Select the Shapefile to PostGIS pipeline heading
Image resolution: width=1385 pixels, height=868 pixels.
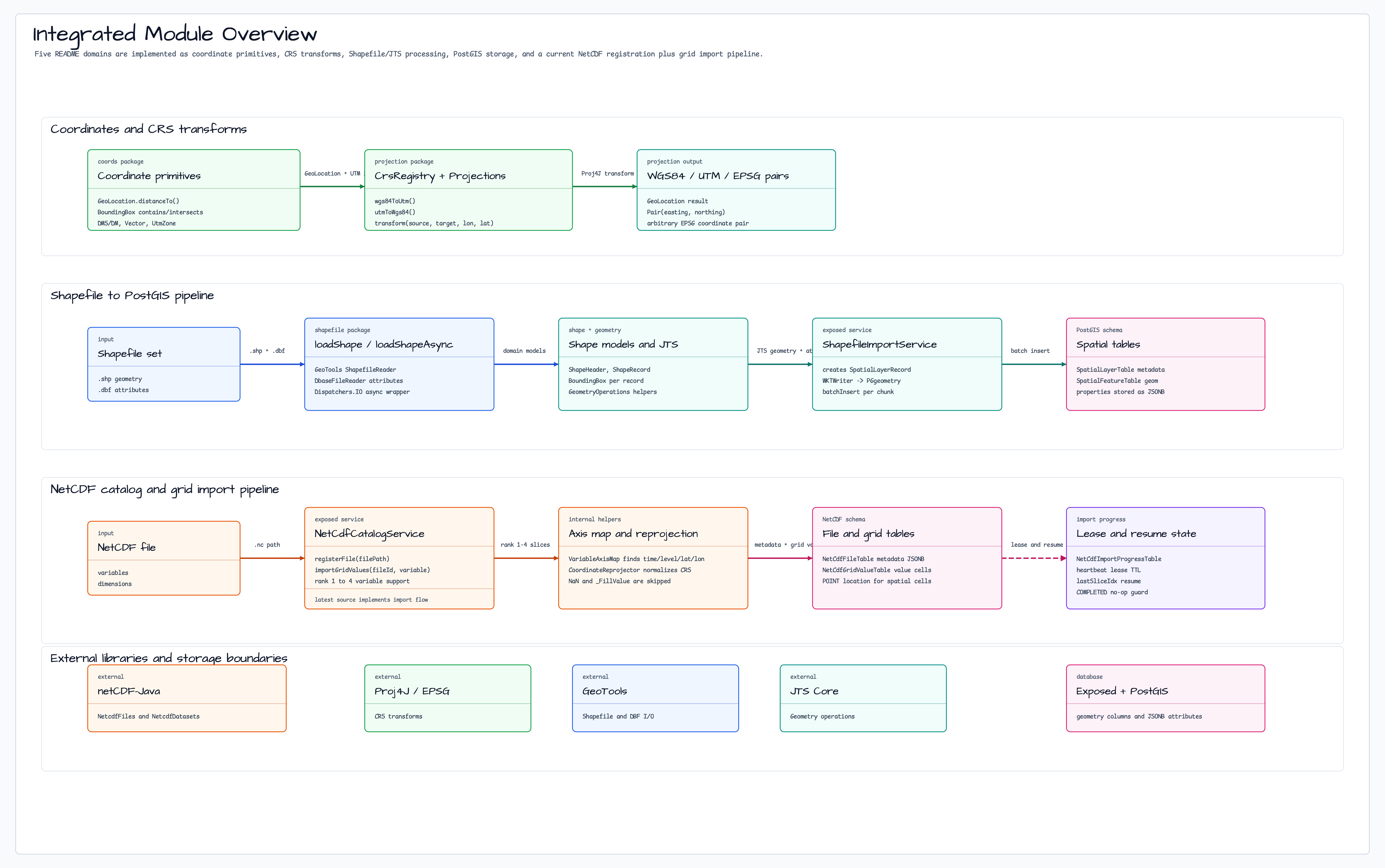[132, 296]
